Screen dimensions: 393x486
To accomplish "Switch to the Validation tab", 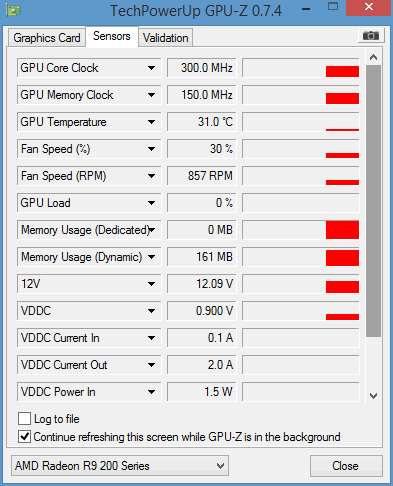I will point(166,38).
